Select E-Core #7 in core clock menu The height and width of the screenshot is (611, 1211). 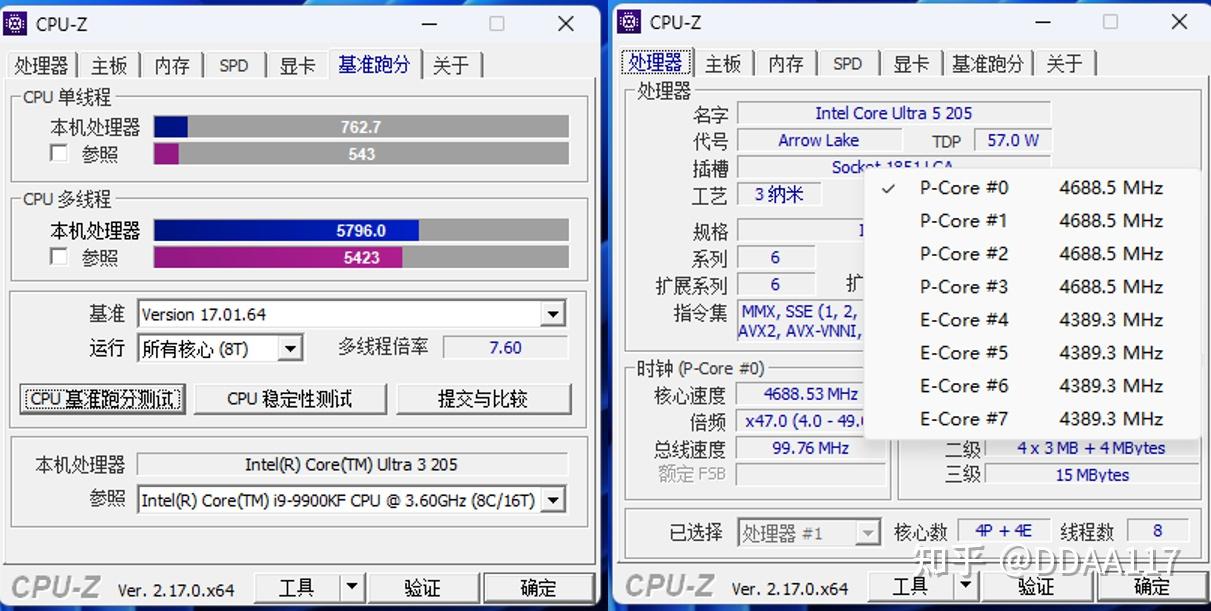[1032, 419]
